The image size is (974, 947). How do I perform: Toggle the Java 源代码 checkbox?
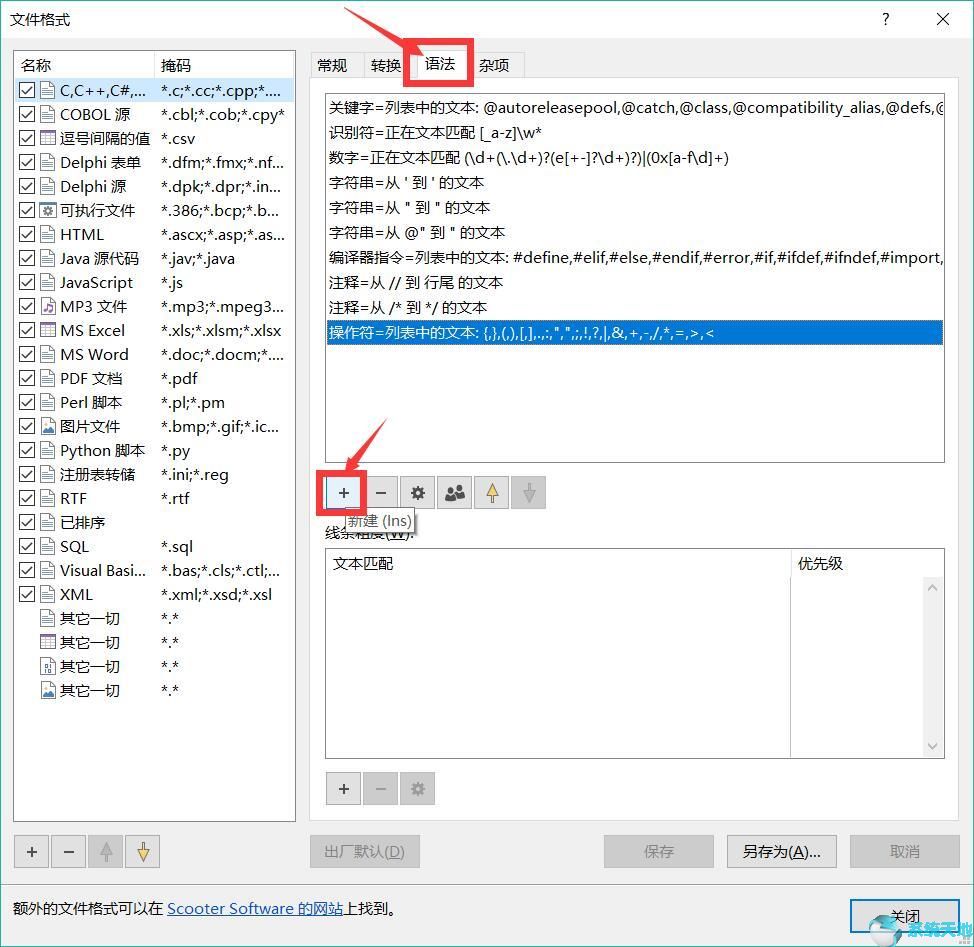[27, 258]
